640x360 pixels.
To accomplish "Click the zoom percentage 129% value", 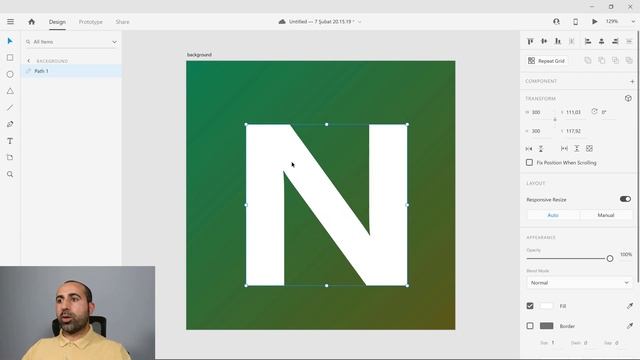I will 612,21.
